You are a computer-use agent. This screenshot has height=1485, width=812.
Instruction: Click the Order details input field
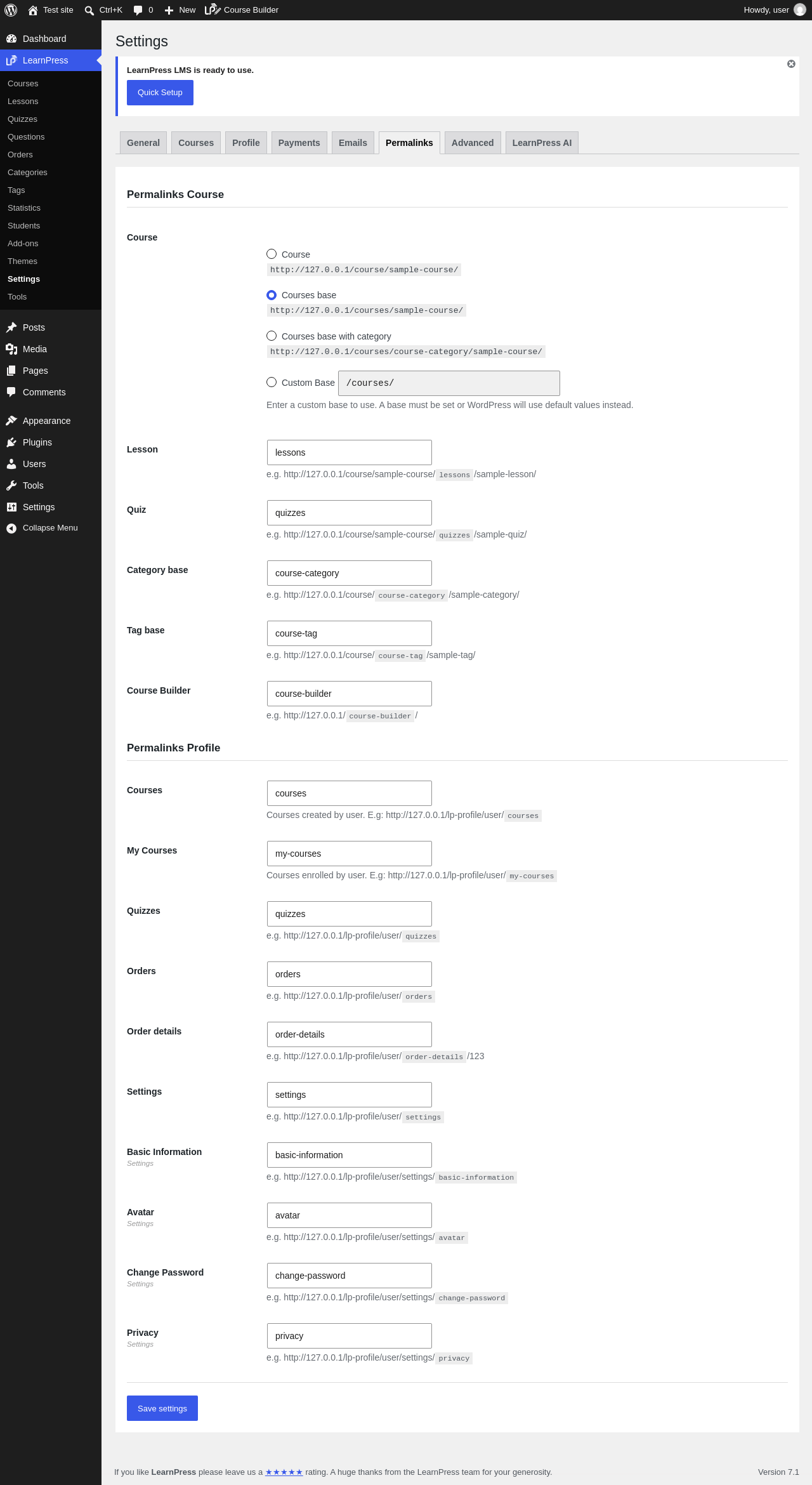click(x=350, y=1034)
